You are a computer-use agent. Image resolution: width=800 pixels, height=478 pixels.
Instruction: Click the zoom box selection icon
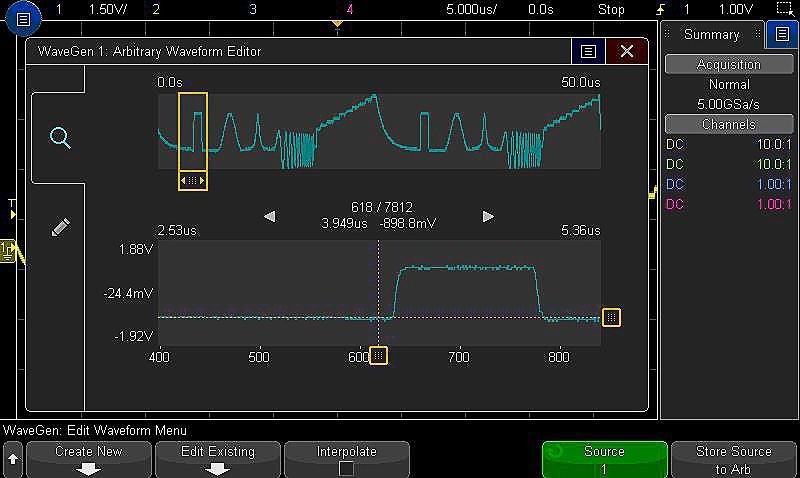[x=785, y=9]
